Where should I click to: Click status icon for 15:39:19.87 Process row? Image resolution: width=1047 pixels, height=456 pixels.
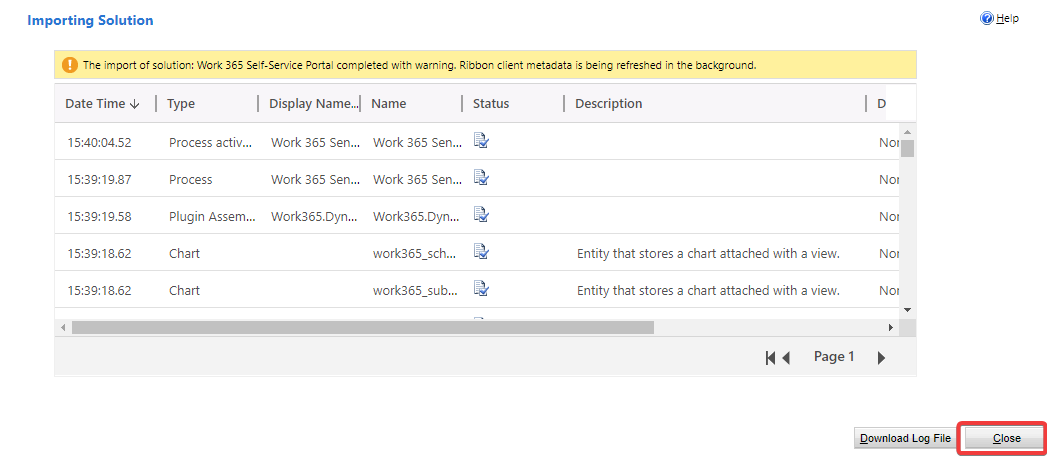click(481, 178)
